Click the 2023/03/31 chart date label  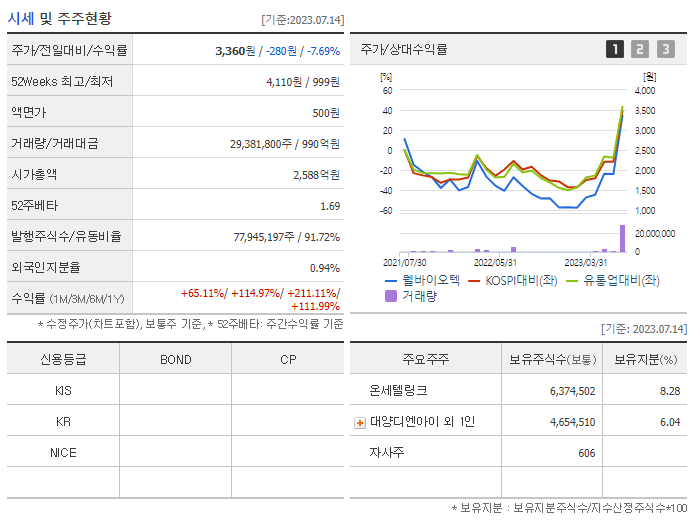coord(586,262)
